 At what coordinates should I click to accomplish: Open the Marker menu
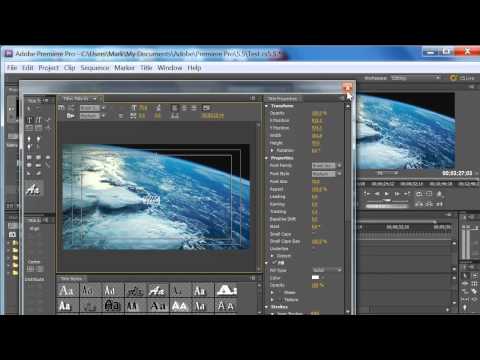[x=124, y=68]
